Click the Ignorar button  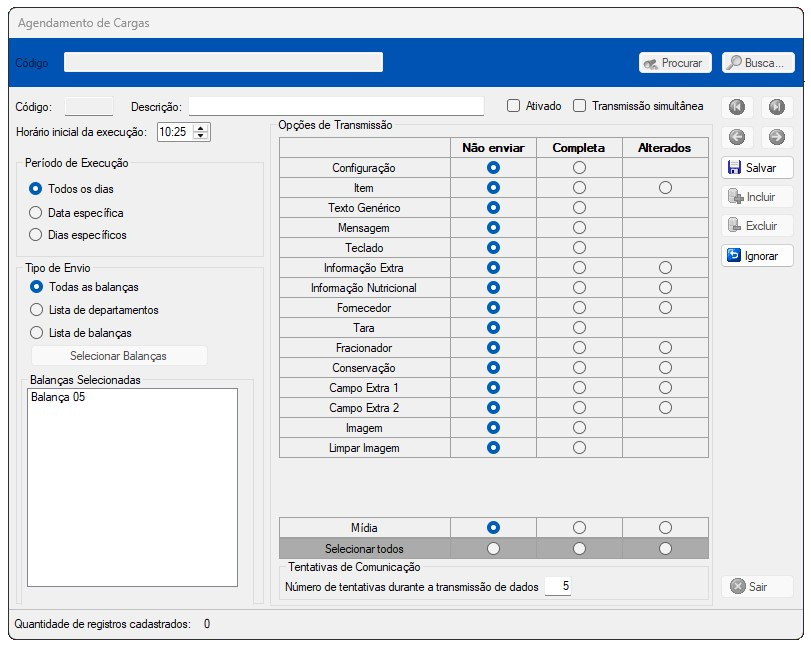point(757,255)
